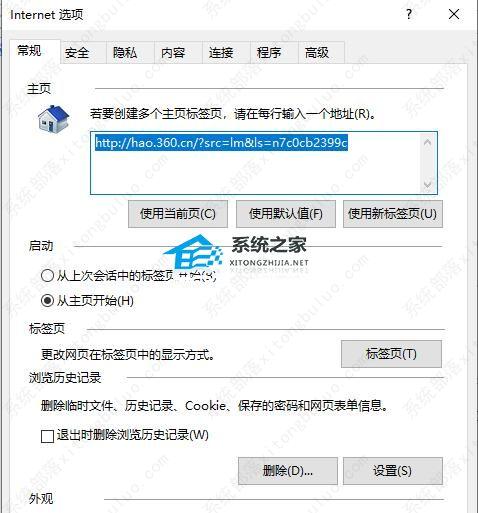Click the 使用新标签页(U) button

(393, 214)
